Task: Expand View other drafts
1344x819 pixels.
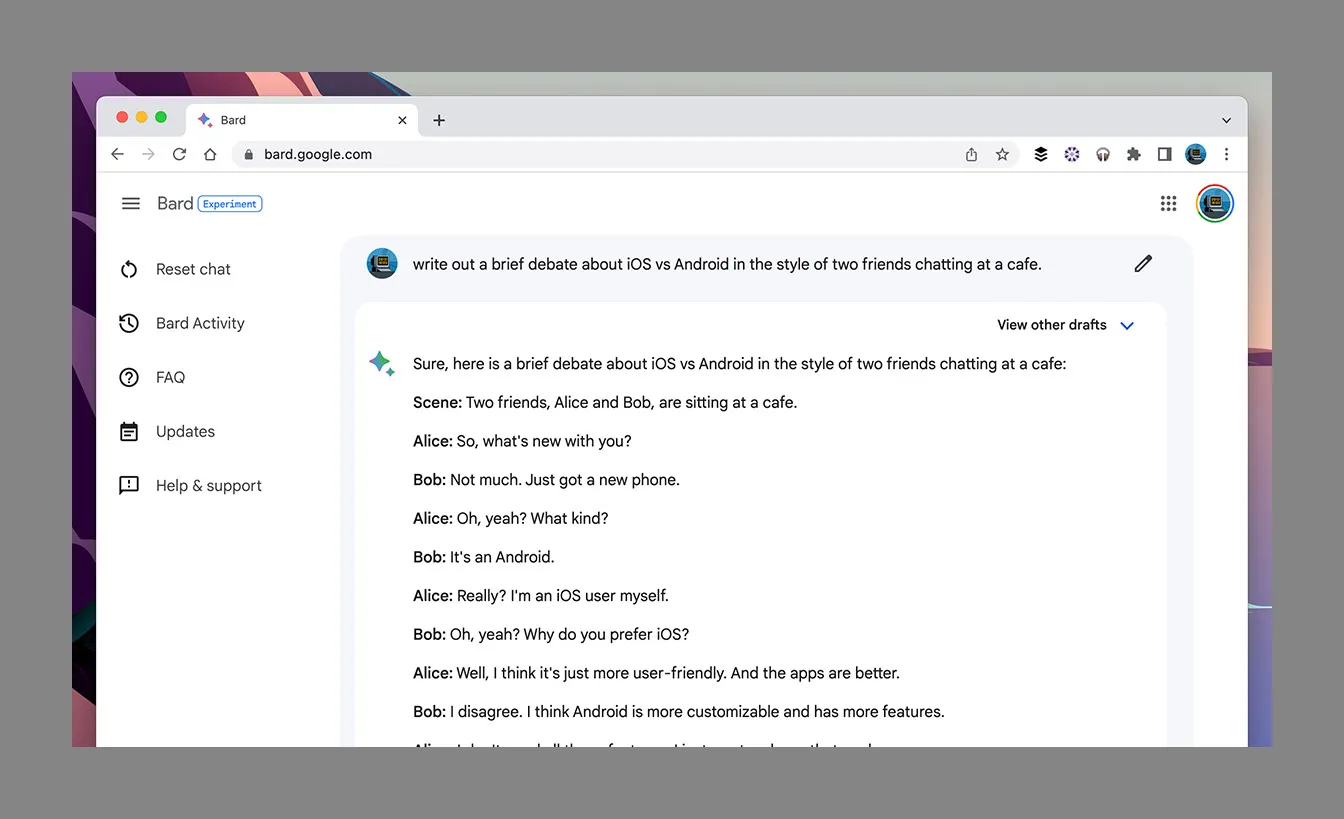Action: point(1065,324)
